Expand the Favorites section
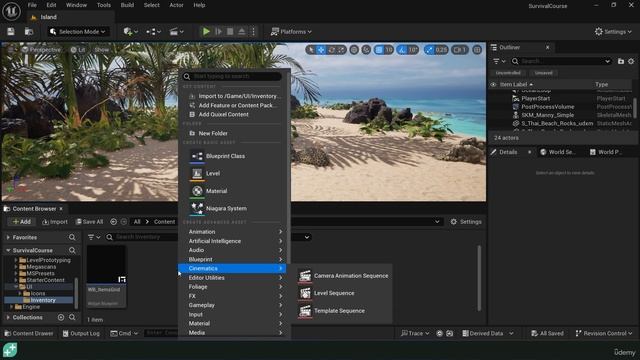Image resolution: width=640 pixels, height=360 pixels. (x=8, y=237)
